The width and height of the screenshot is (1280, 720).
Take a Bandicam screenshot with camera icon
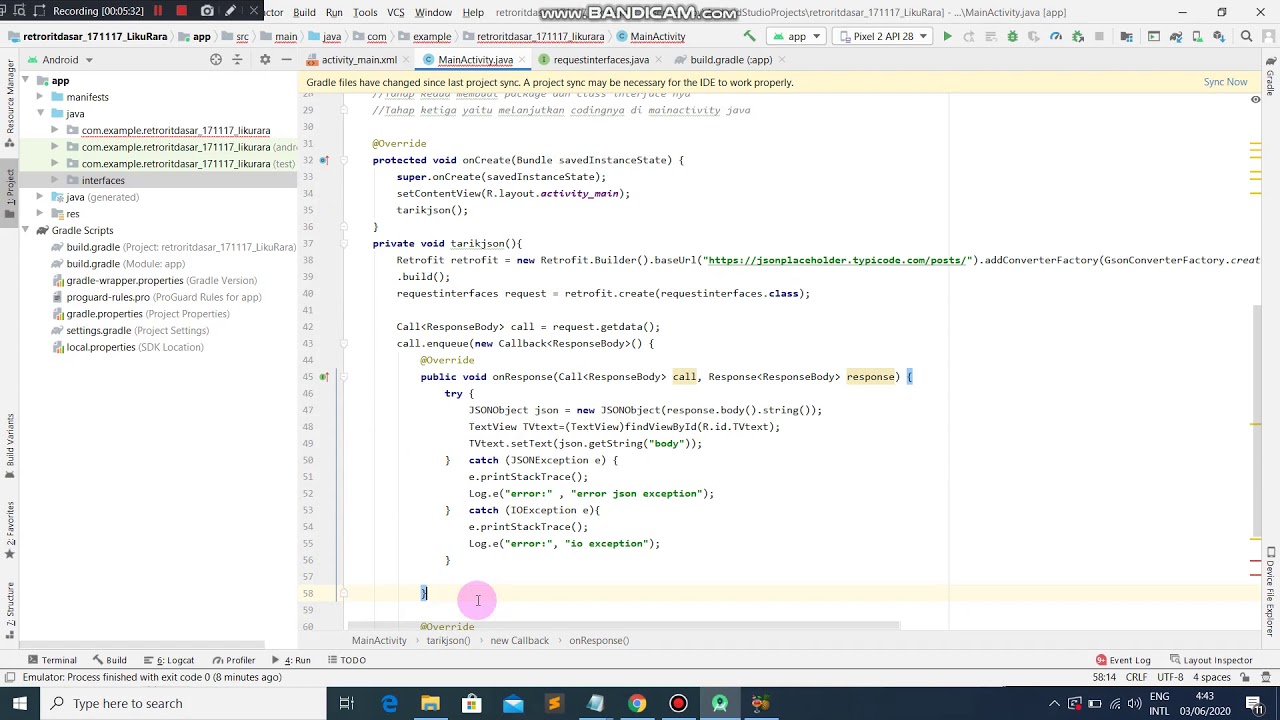click(x=207, y=11)
